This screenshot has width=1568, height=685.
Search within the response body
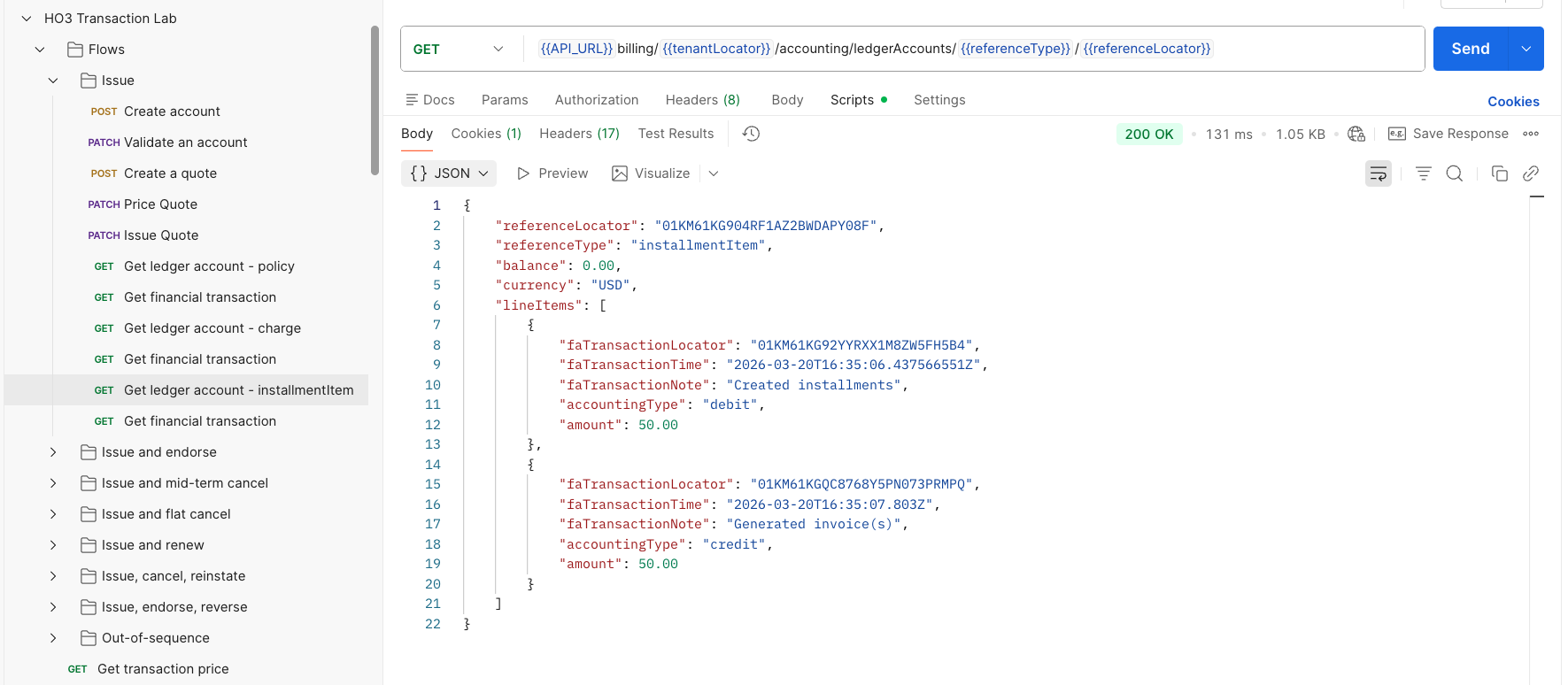pos(1454,173)
